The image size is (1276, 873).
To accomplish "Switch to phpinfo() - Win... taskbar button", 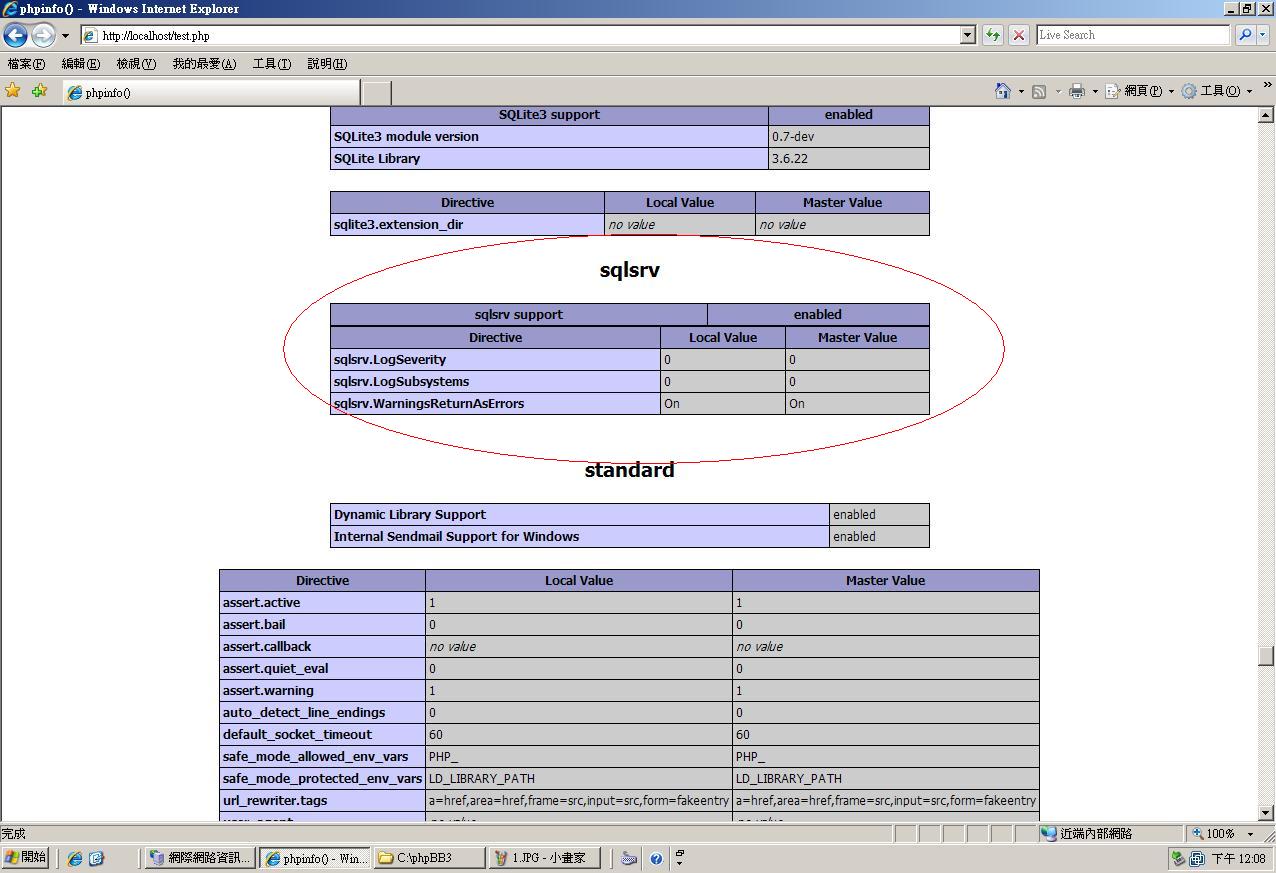I will [x=315, y=858].
